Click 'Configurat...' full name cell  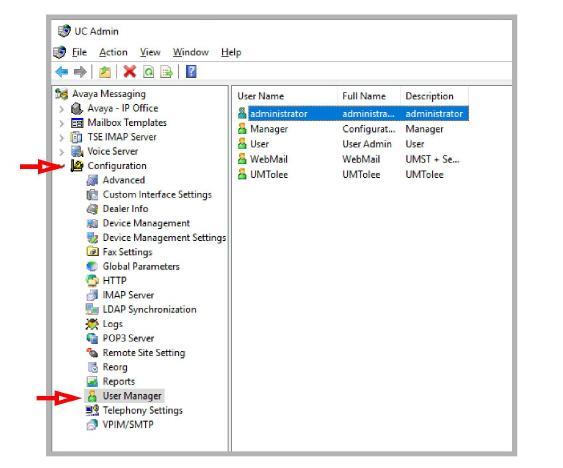tap(369, 129)
